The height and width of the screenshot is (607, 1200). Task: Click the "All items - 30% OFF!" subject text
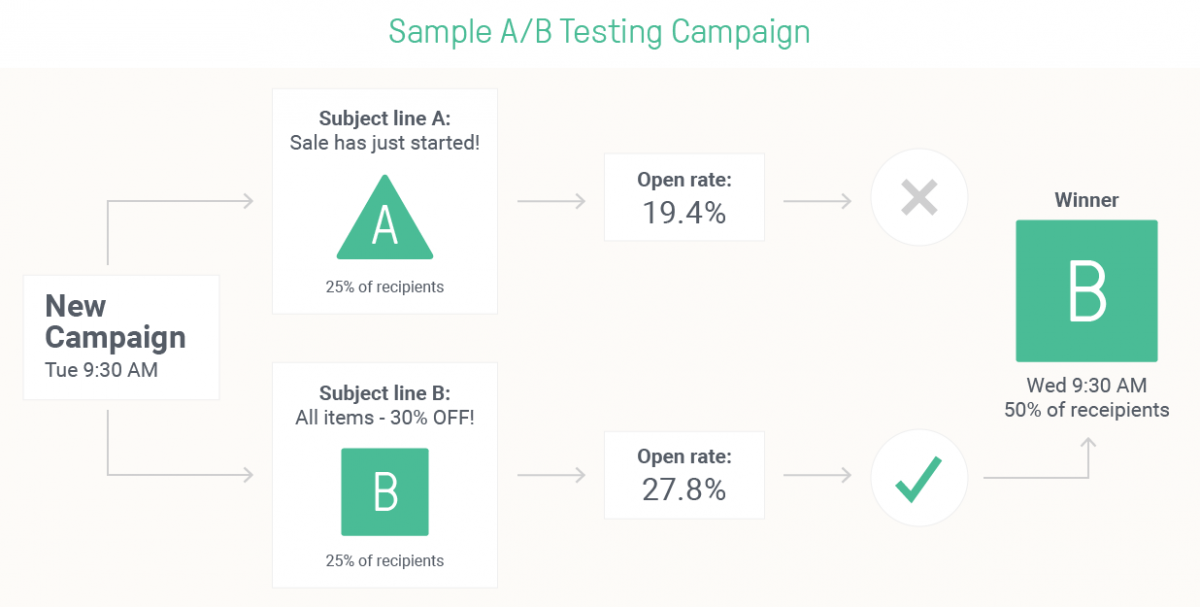pos(385,417)
